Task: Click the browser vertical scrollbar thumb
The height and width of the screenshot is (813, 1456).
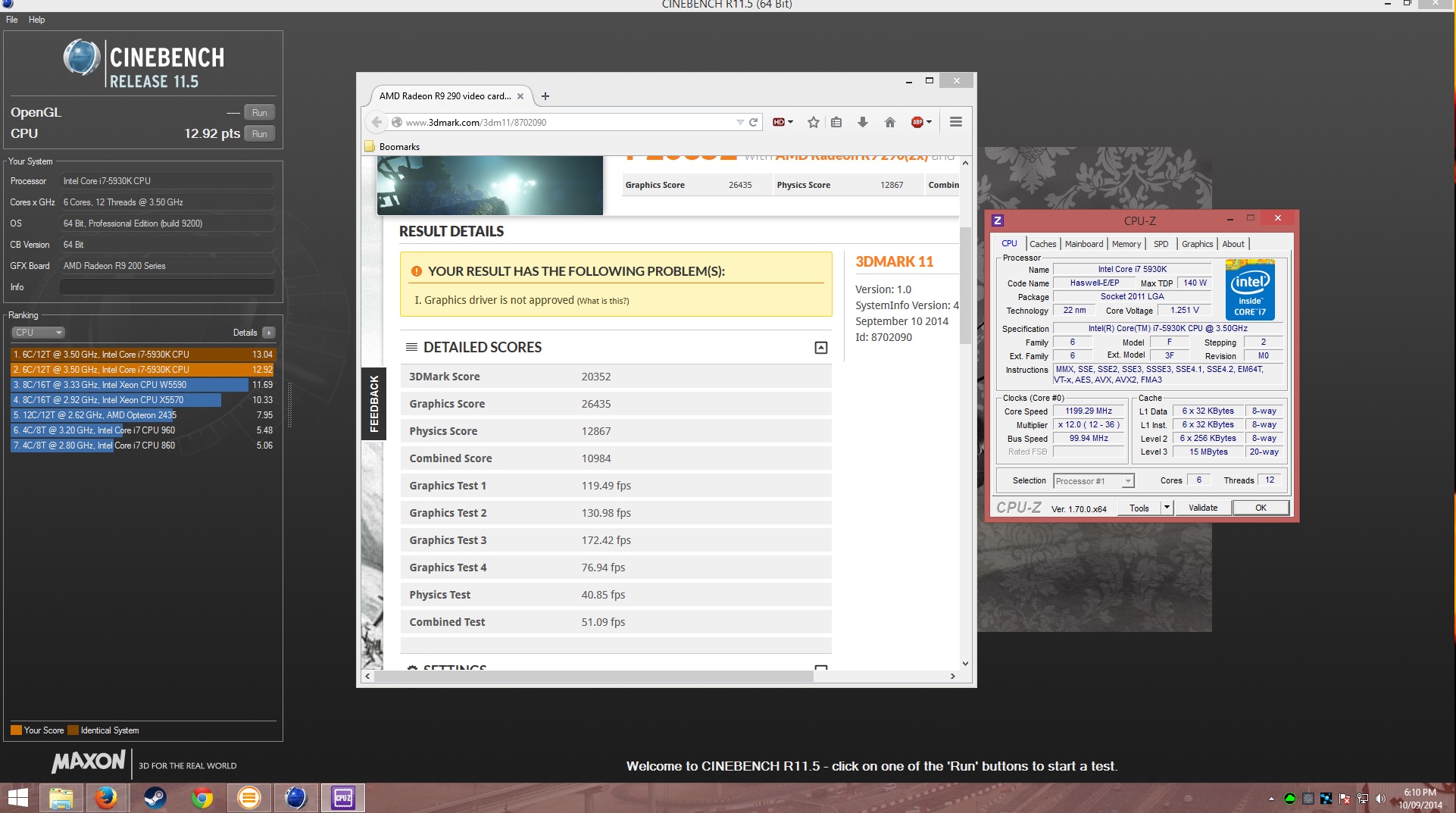Action: coord(965,285)
